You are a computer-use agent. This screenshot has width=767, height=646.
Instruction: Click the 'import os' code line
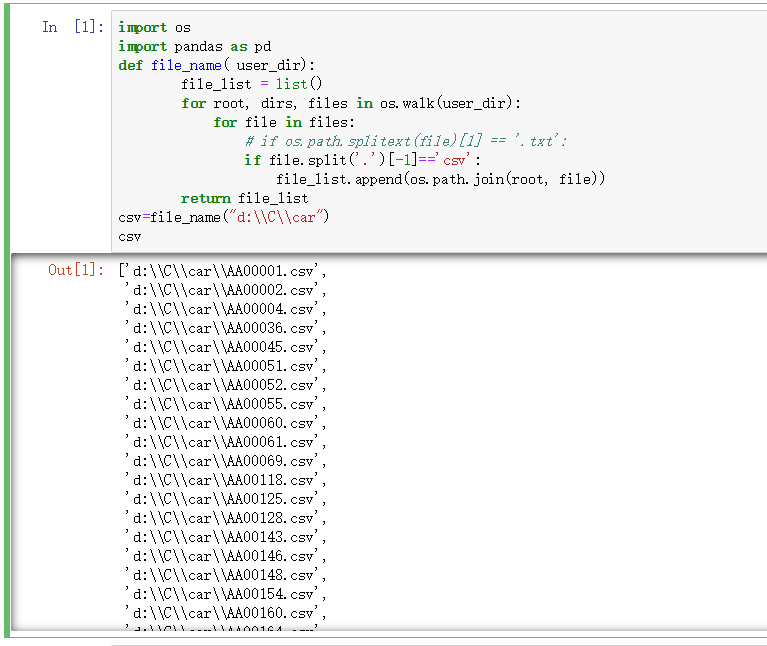(x=155, y=27)
